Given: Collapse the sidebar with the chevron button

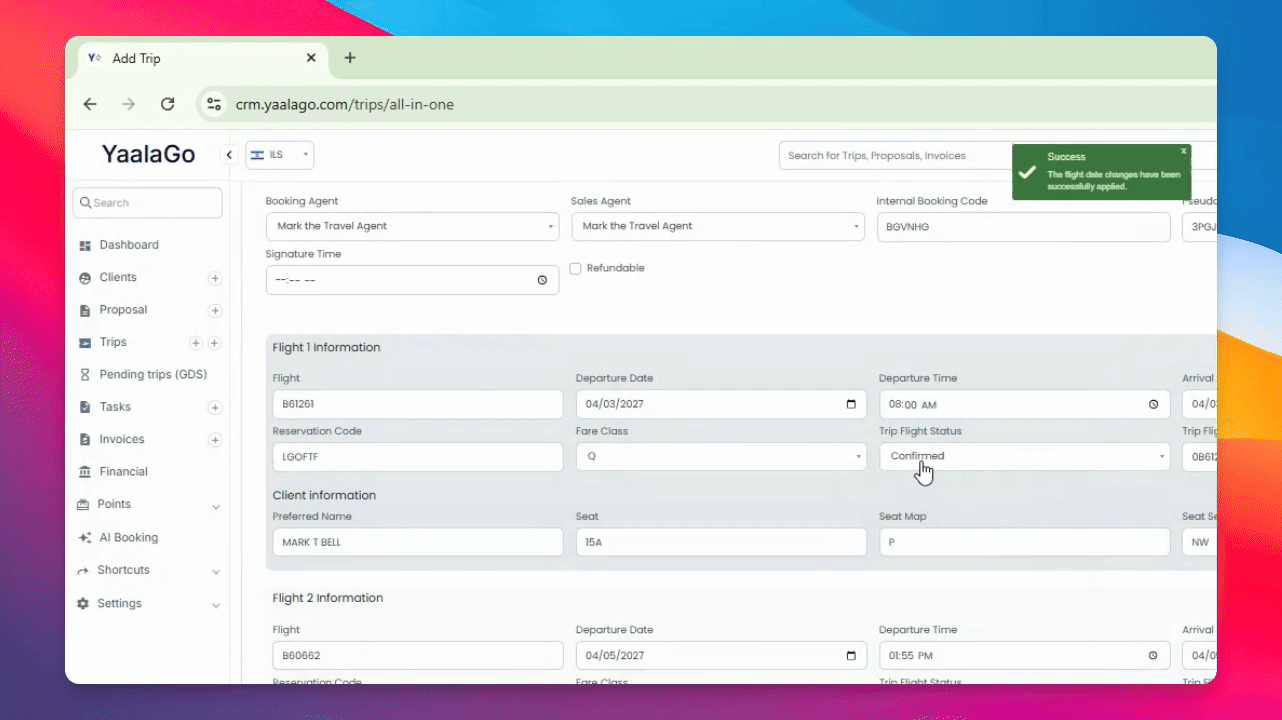Looking at the screenshot, I should click(229, 155).
